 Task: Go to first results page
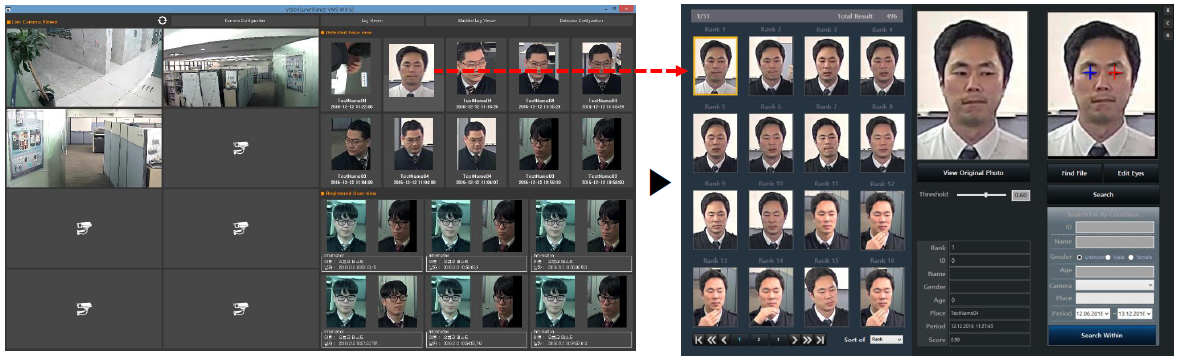(699, 340)
